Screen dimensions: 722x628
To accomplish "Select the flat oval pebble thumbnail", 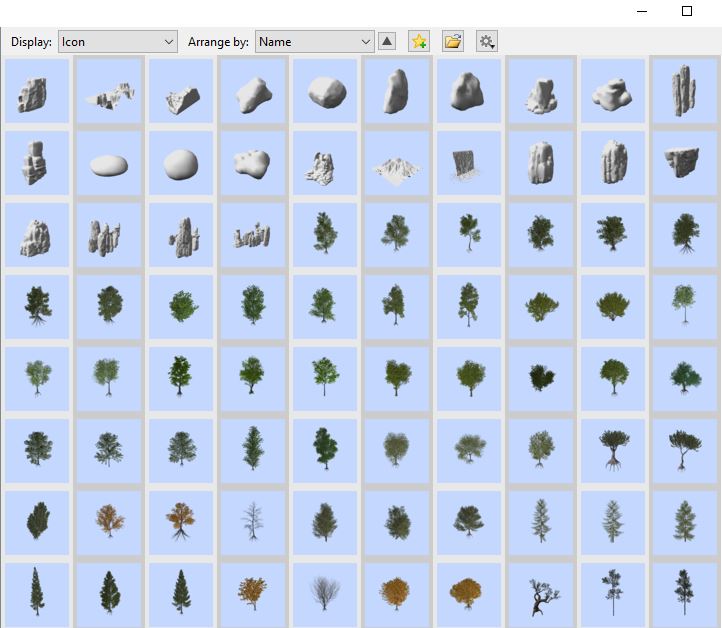I will pyautogui.click(x=109, y=163).
